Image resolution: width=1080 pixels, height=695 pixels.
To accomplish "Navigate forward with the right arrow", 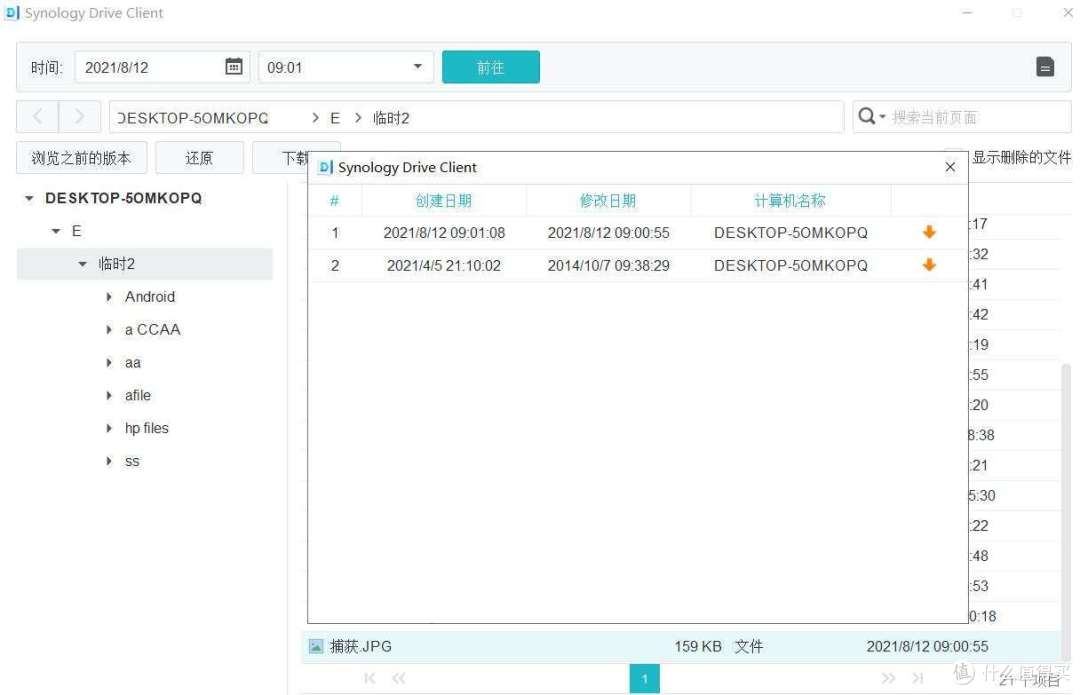I will 80,116.
